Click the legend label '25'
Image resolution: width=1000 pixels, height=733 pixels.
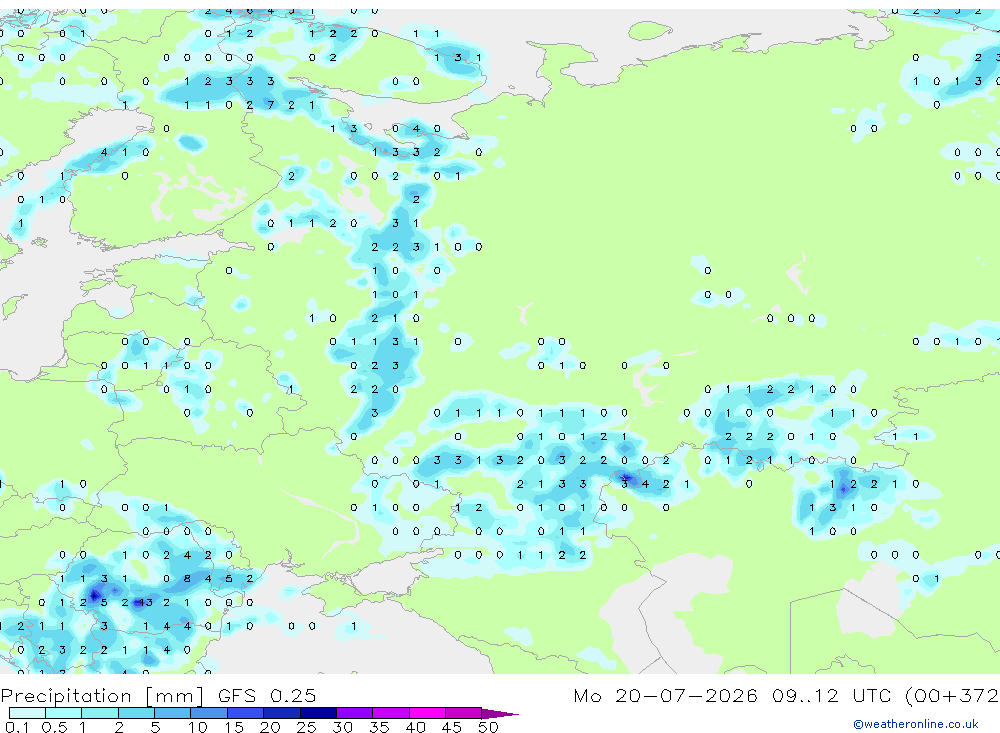(306, 727)
